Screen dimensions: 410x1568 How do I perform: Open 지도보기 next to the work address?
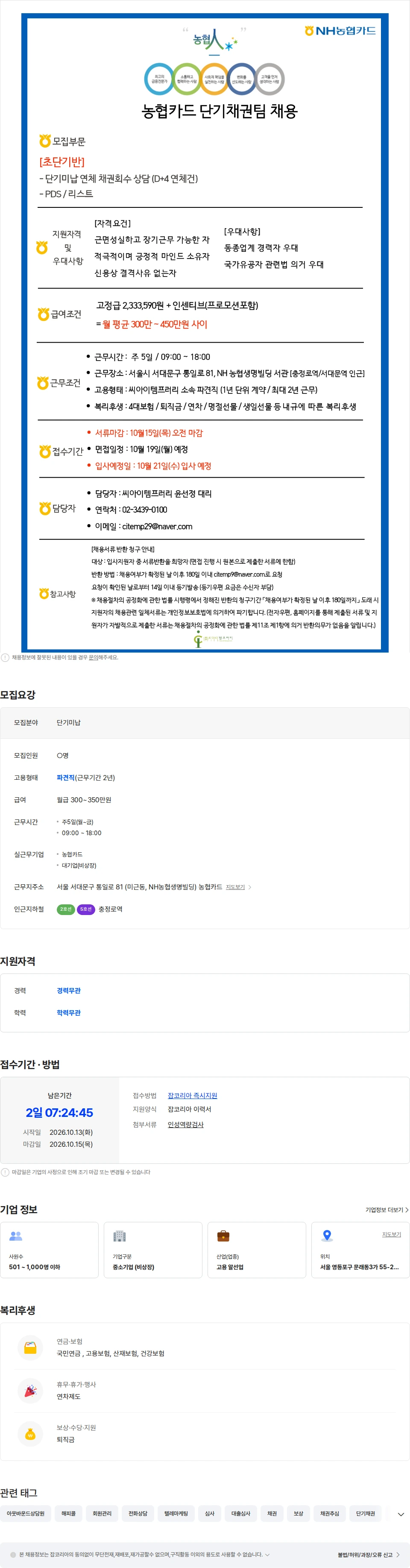pyautogui.click(x=235, y=887)
